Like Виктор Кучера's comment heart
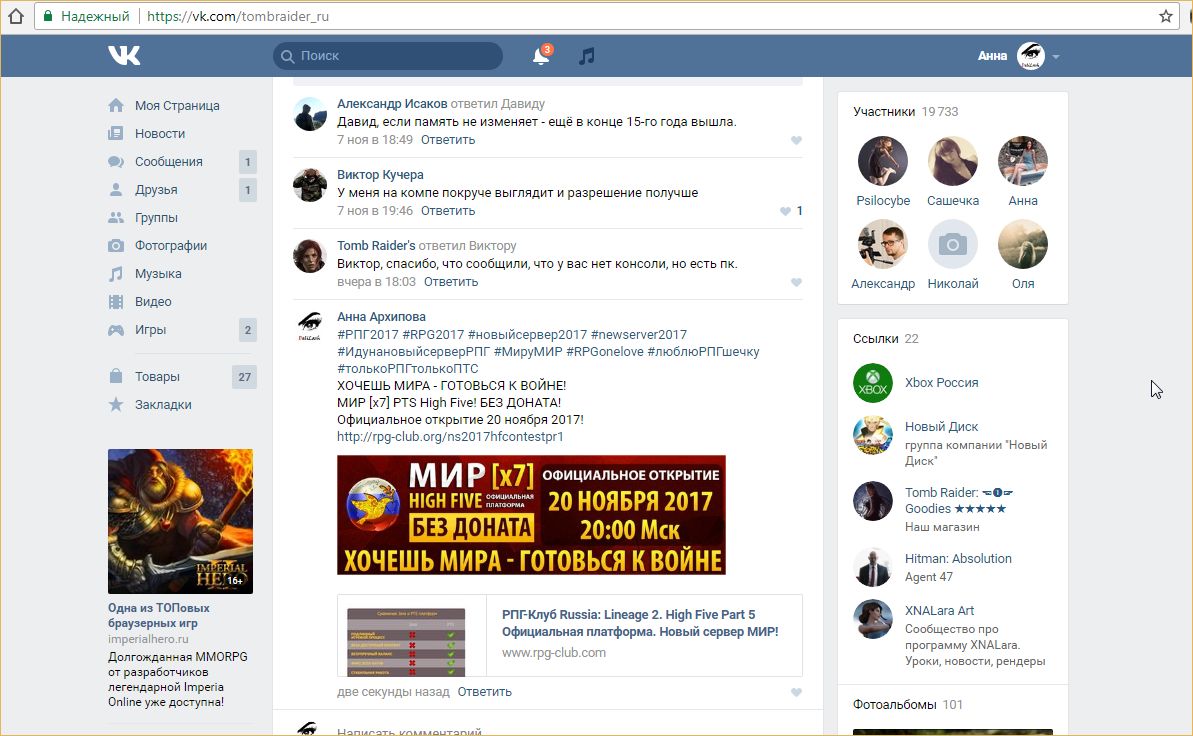This screenshot has height=736, width=1193. pos(785,211)
